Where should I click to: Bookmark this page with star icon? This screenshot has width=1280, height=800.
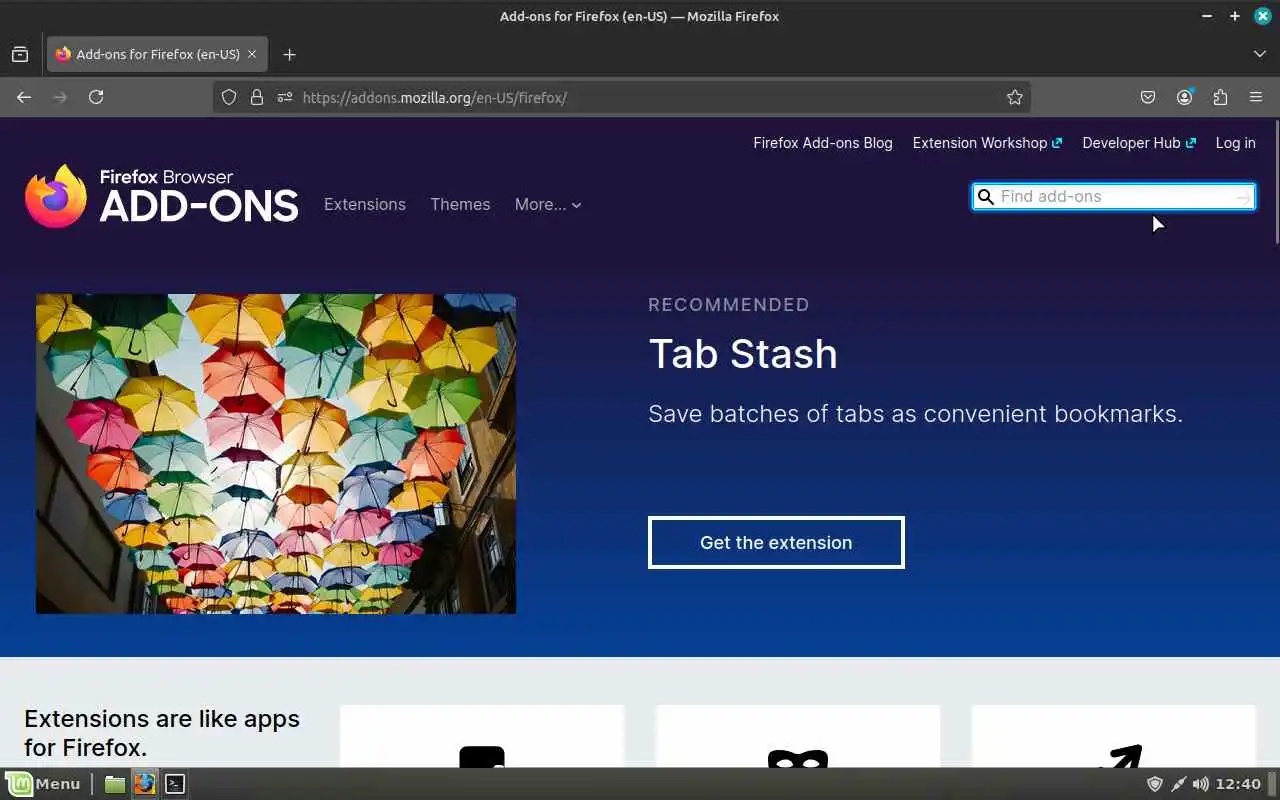(1015, 97)
